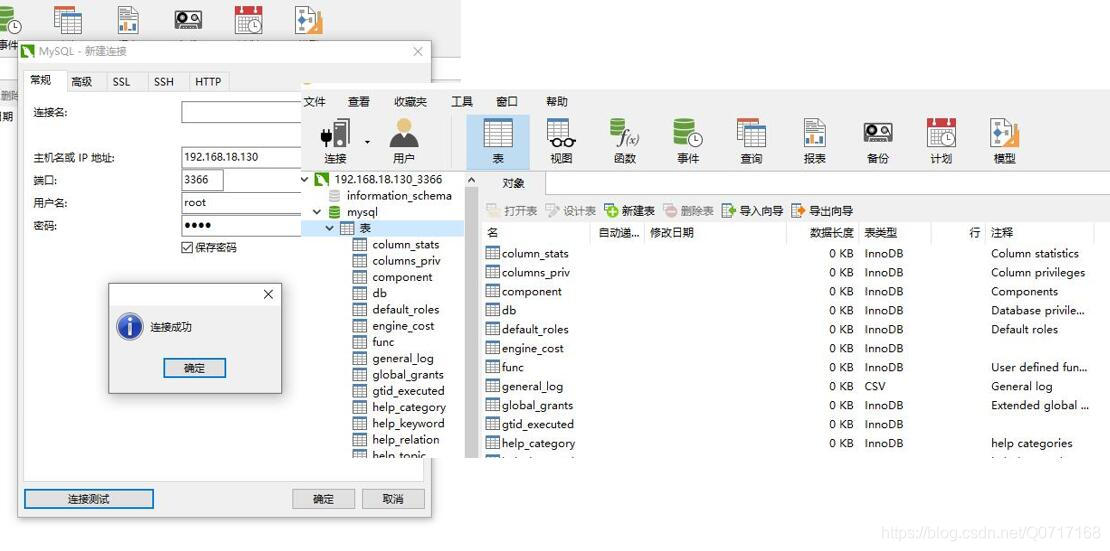Viewport: 1110px width, 551px height.
Task: Click the 端口 (Port) field showing 3366
Action: point(202,180)
